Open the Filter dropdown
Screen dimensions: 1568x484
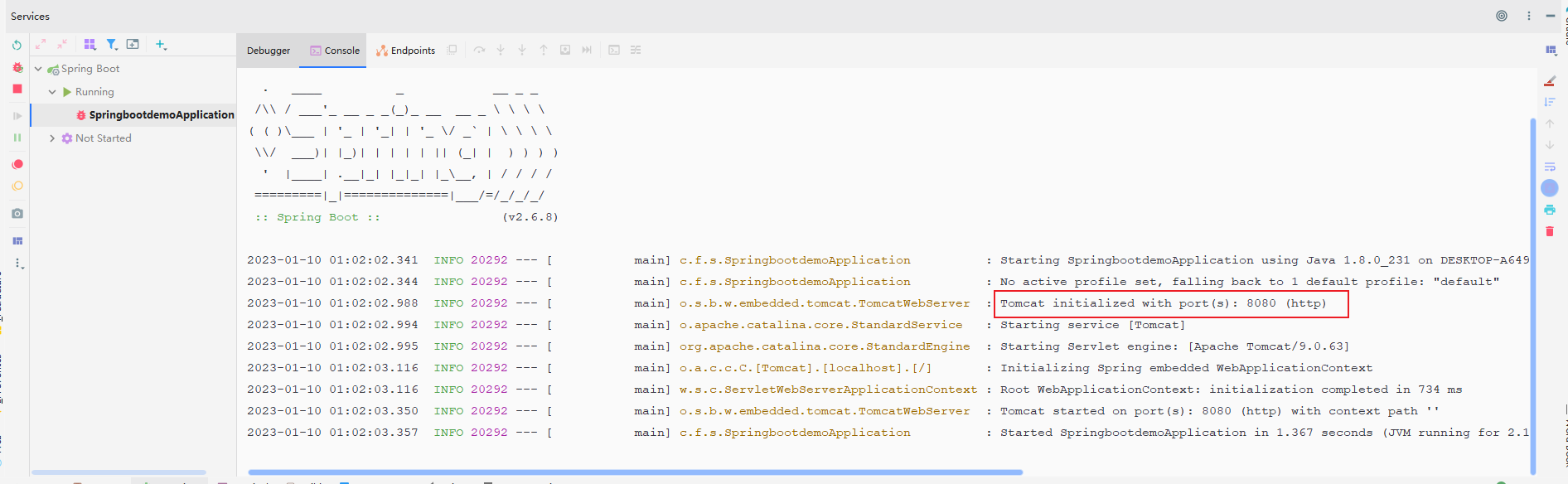[x=112, y=45]
